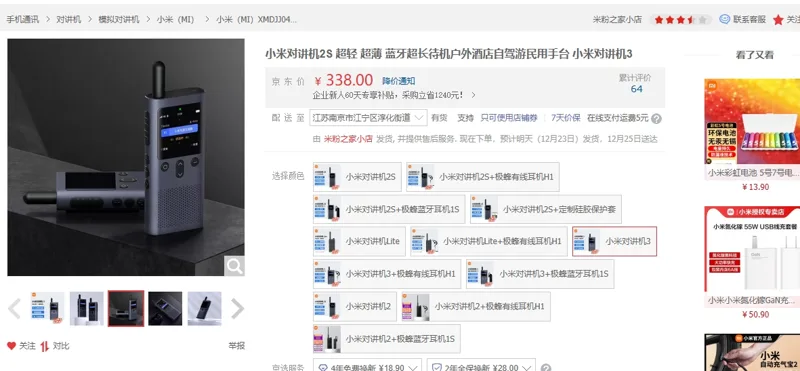Click the product title 小米对讲机2S 超轻 超薄

click(448, 54)
